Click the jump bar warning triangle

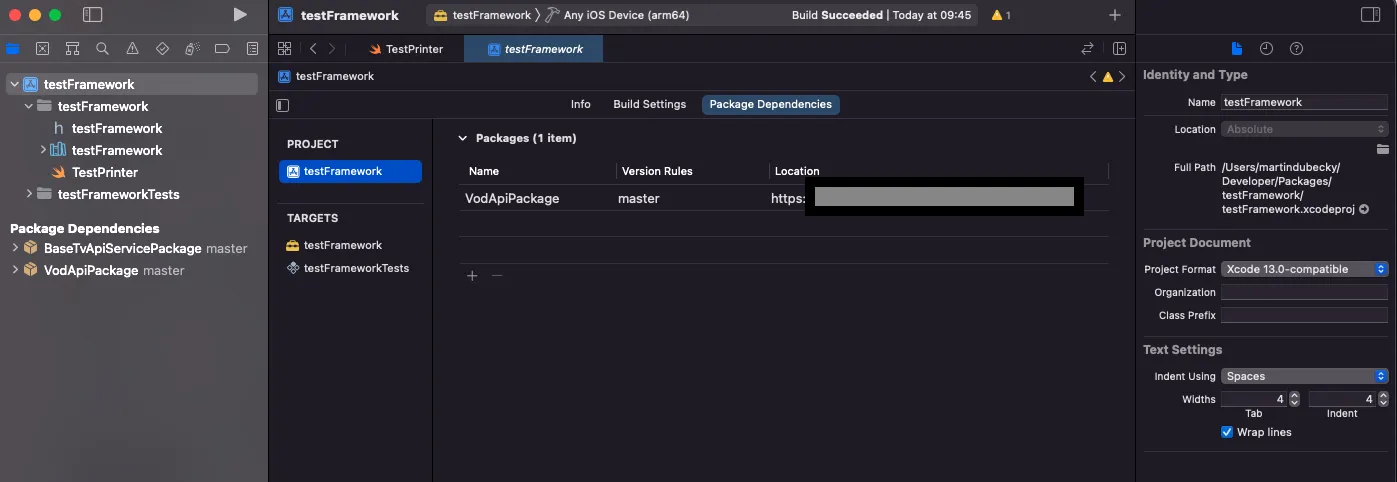pyautogui.click(x=1108, y=76)
